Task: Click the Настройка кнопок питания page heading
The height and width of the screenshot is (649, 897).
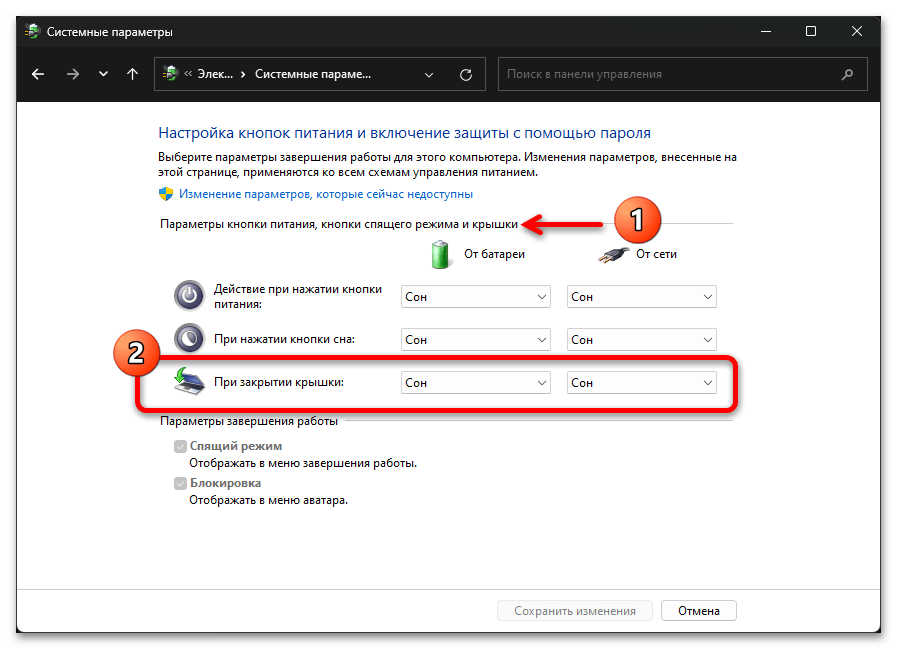Action: (x=404, y=133)
